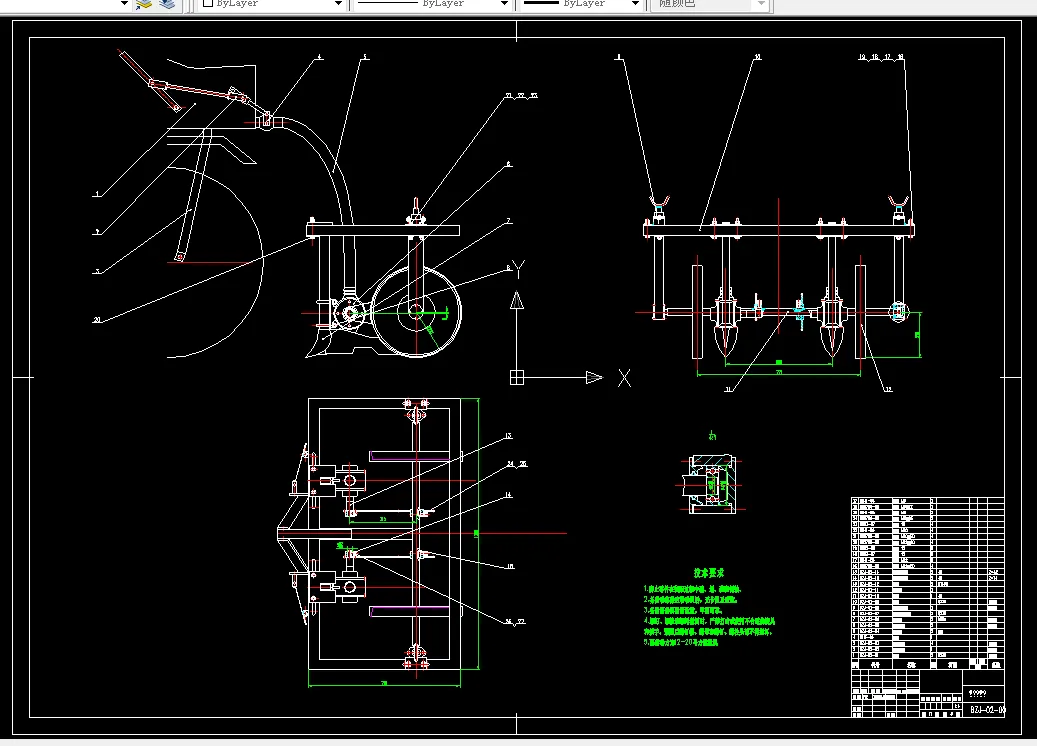
Task: Select drawing number BZJ-02 in title block
Action: (987, 710)
